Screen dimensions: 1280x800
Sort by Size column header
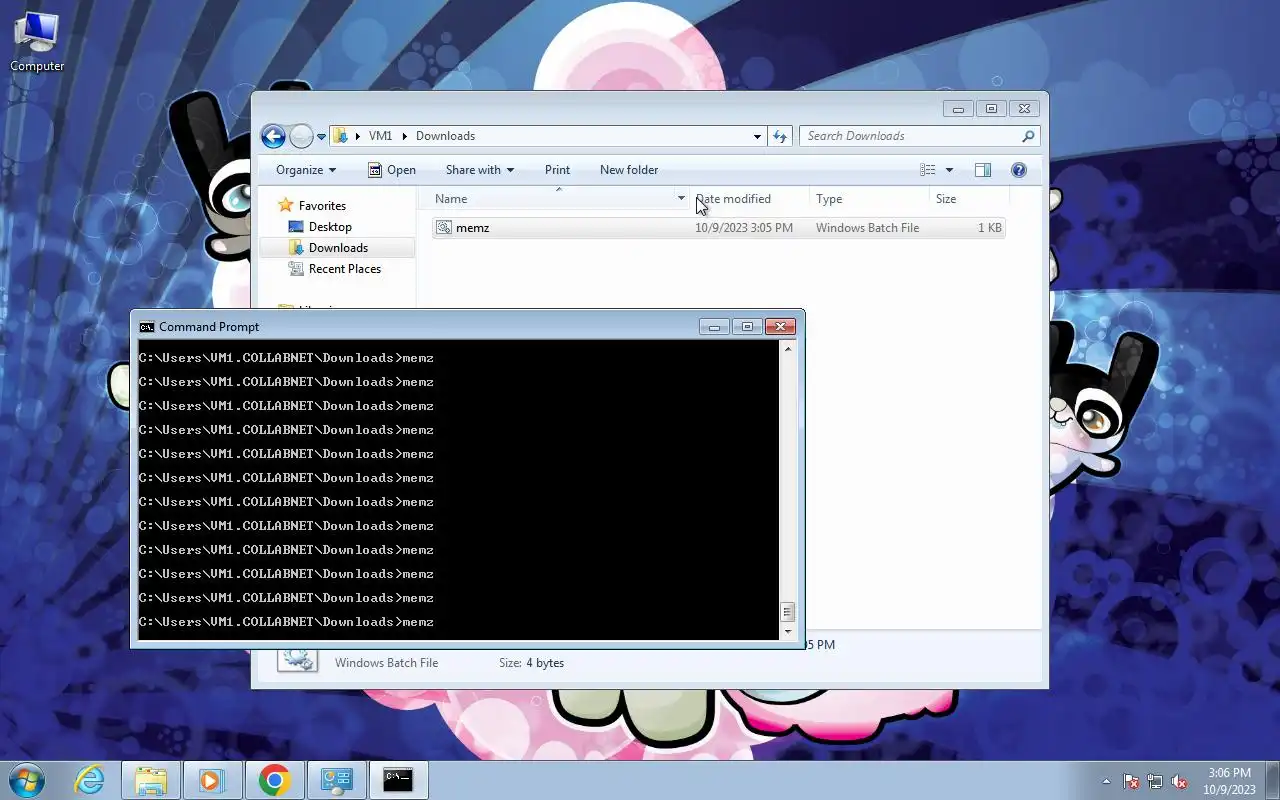[946, 199]
